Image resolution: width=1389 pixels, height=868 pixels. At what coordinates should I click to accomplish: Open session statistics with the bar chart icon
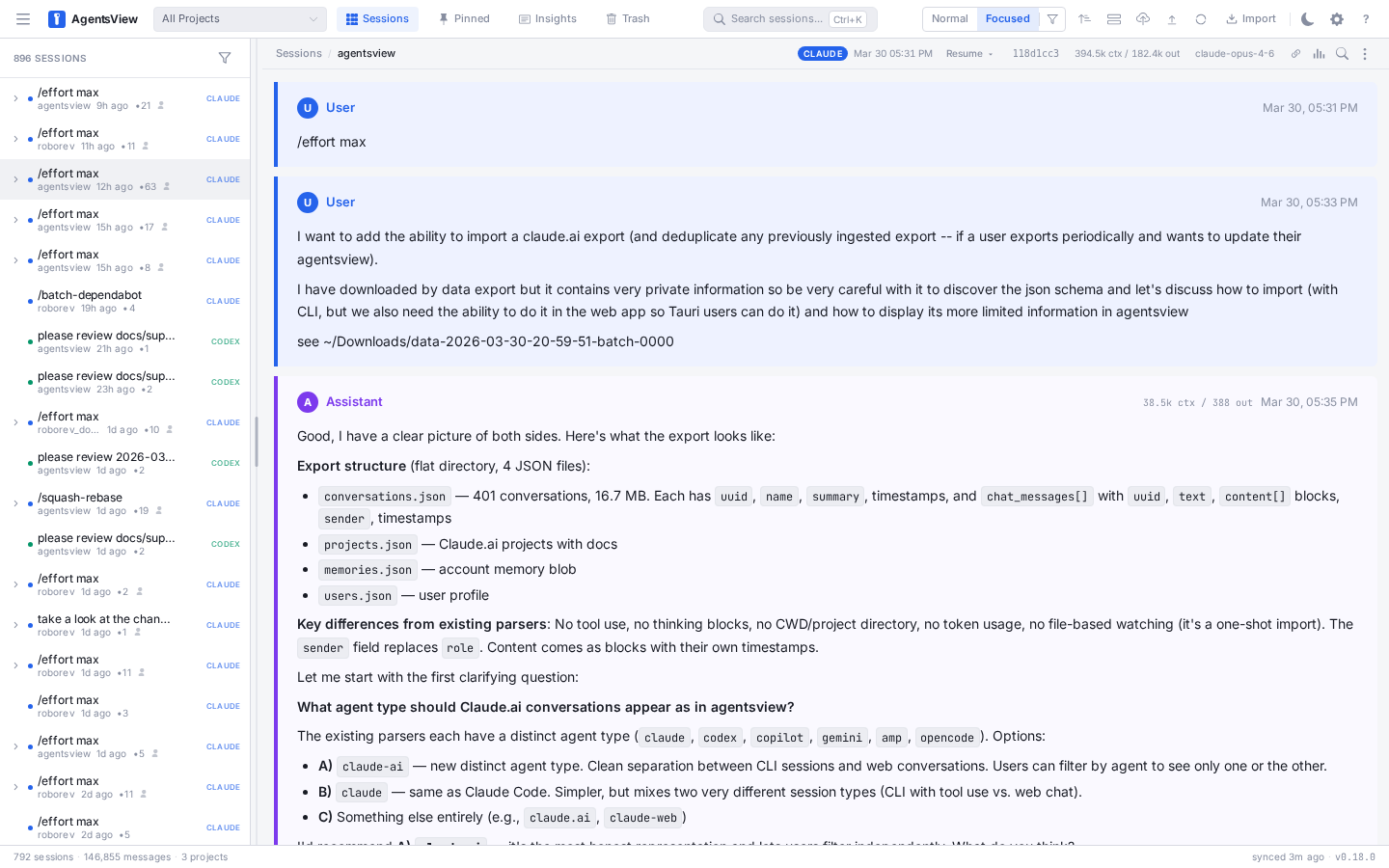click(x=1319, y=53)
